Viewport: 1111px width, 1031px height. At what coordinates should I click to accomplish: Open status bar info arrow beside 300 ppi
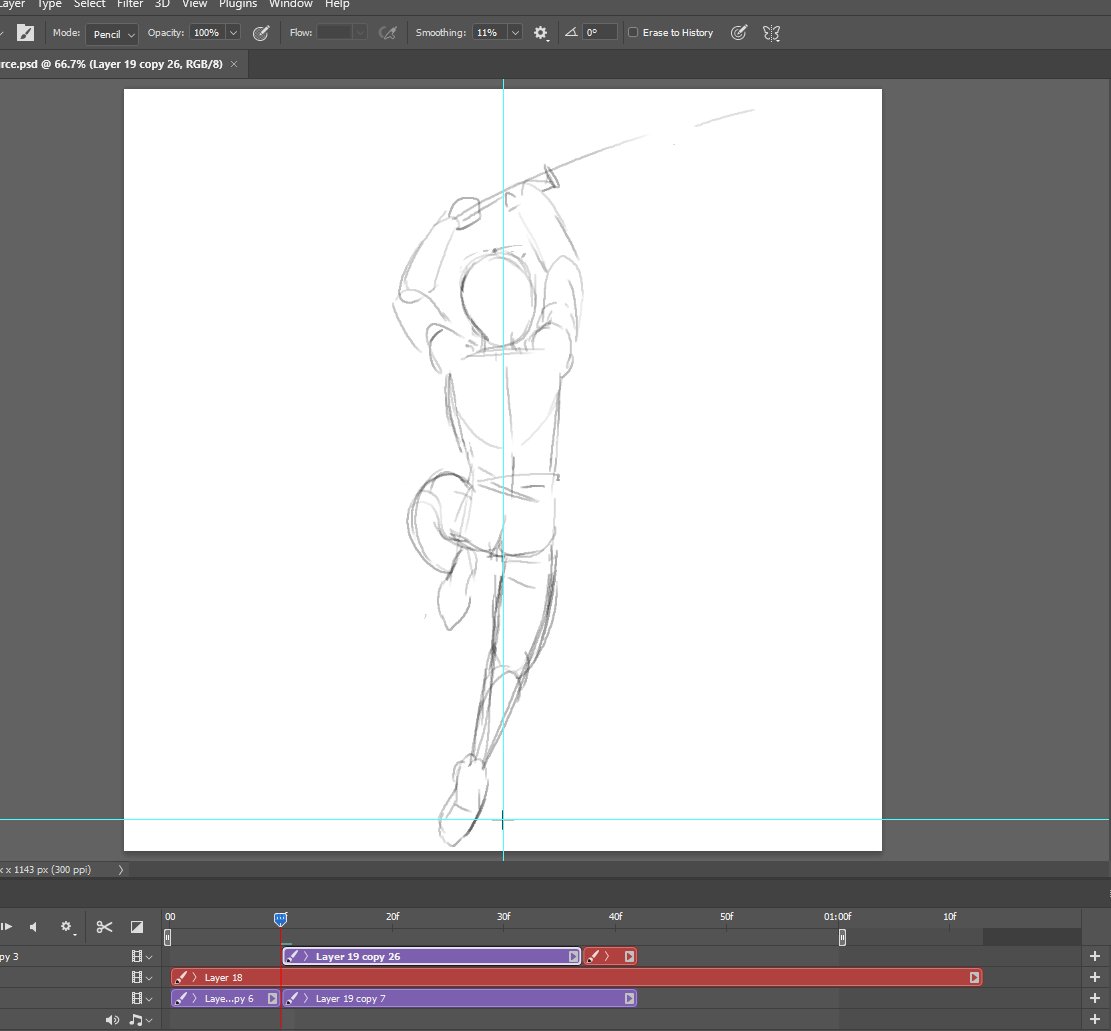click(120, 869)
